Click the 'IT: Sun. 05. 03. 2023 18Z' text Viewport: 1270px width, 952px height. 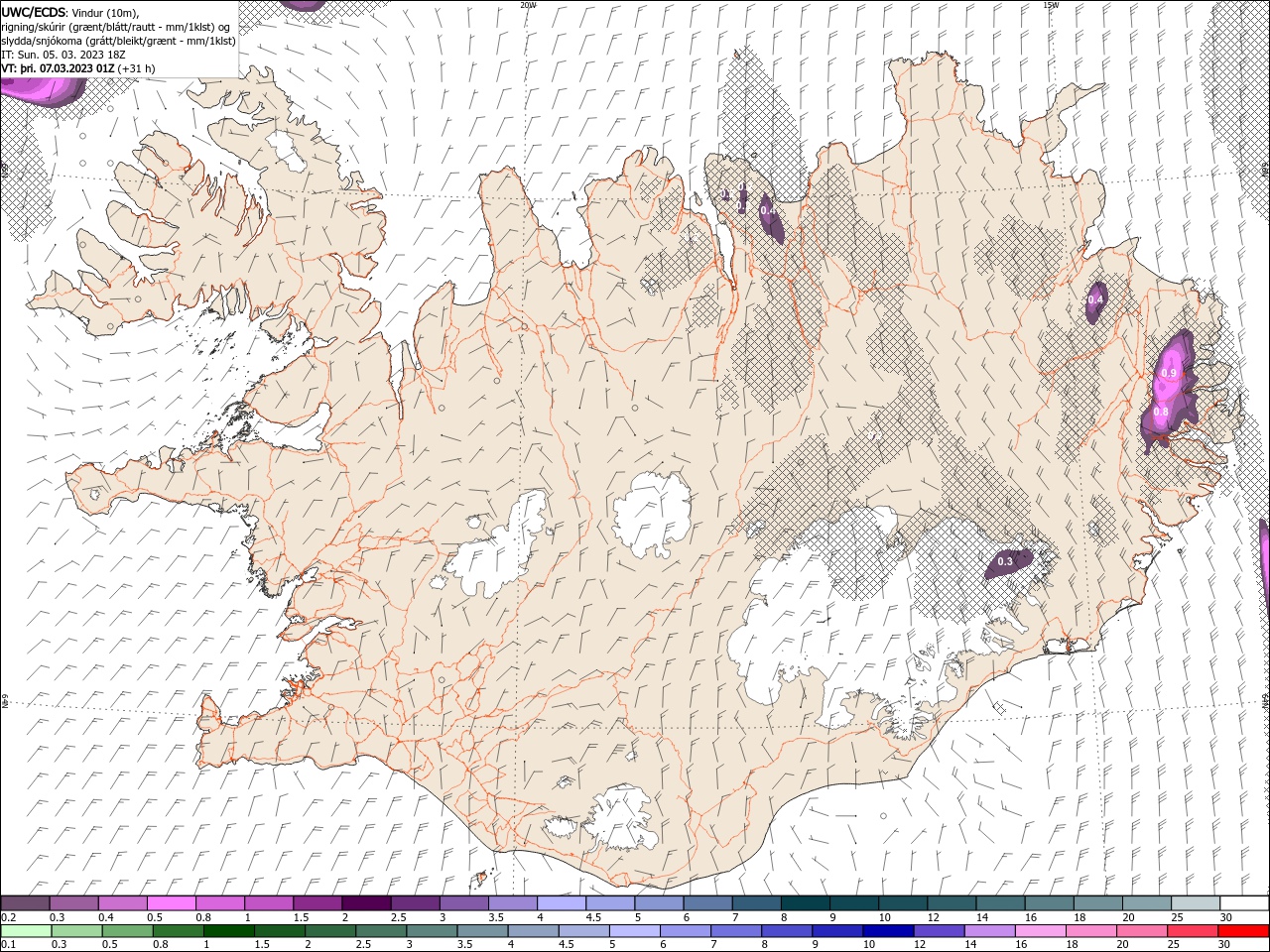coord(65,55)
